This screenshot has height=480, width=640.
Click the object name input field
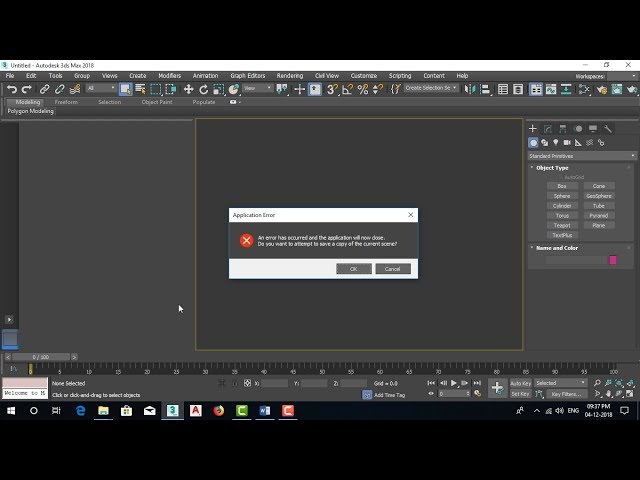pos(576,260)
